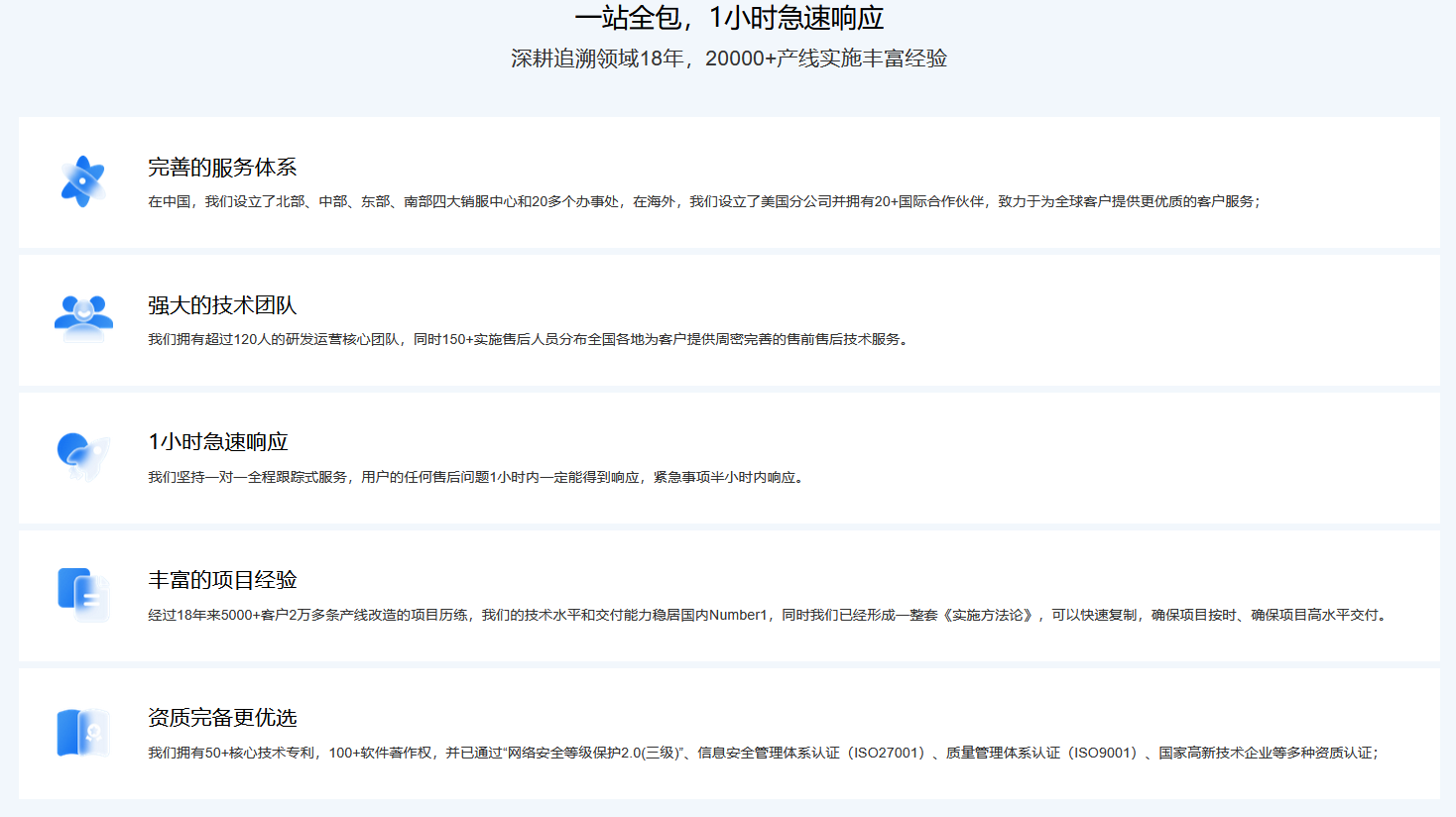The image size is (1456, 817).
Task: Click the rocket icon beside 1小时急速响应
Action: pyautogui.click(x=83, y=456)
